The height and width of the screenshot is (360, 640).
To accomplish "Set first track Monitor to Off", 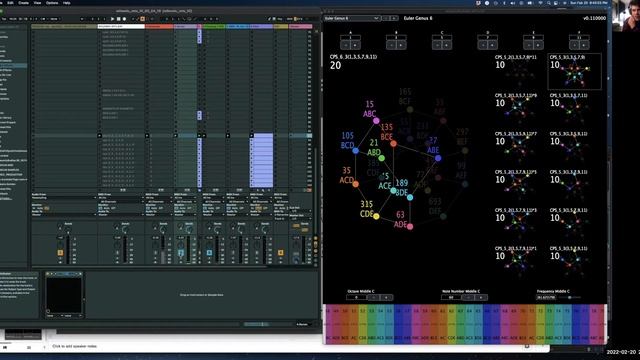I will click(47, 208).
